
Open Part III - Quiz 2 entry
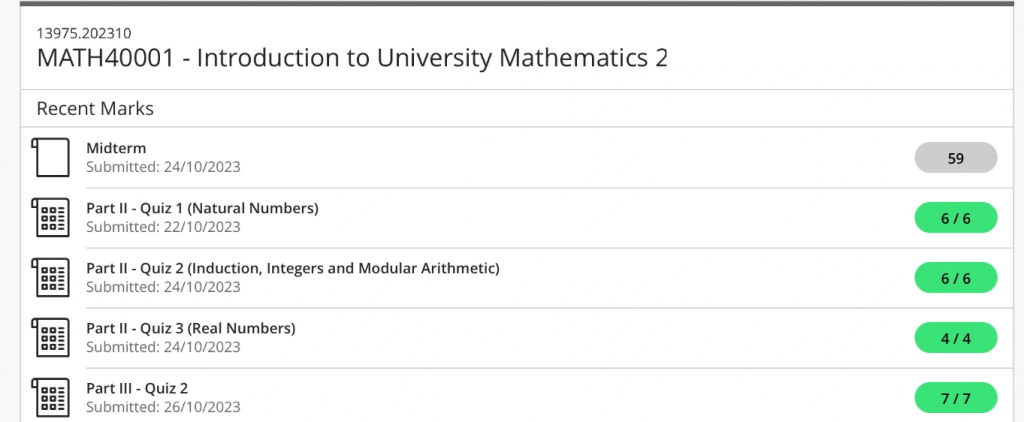point(137,389)
